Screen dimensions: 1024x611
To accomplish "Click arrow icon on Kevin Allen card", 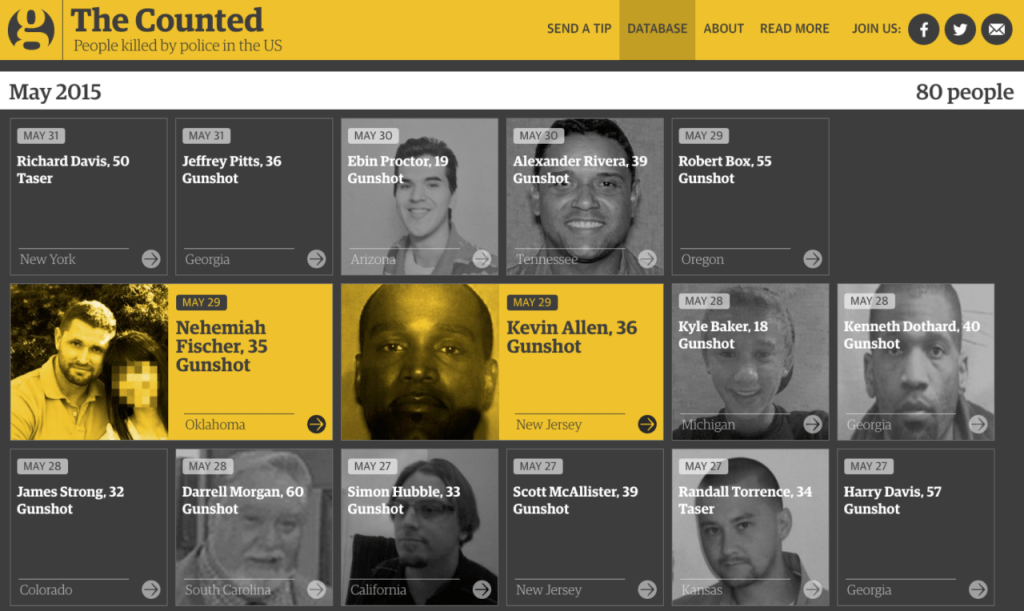I will tap(647, 424).
